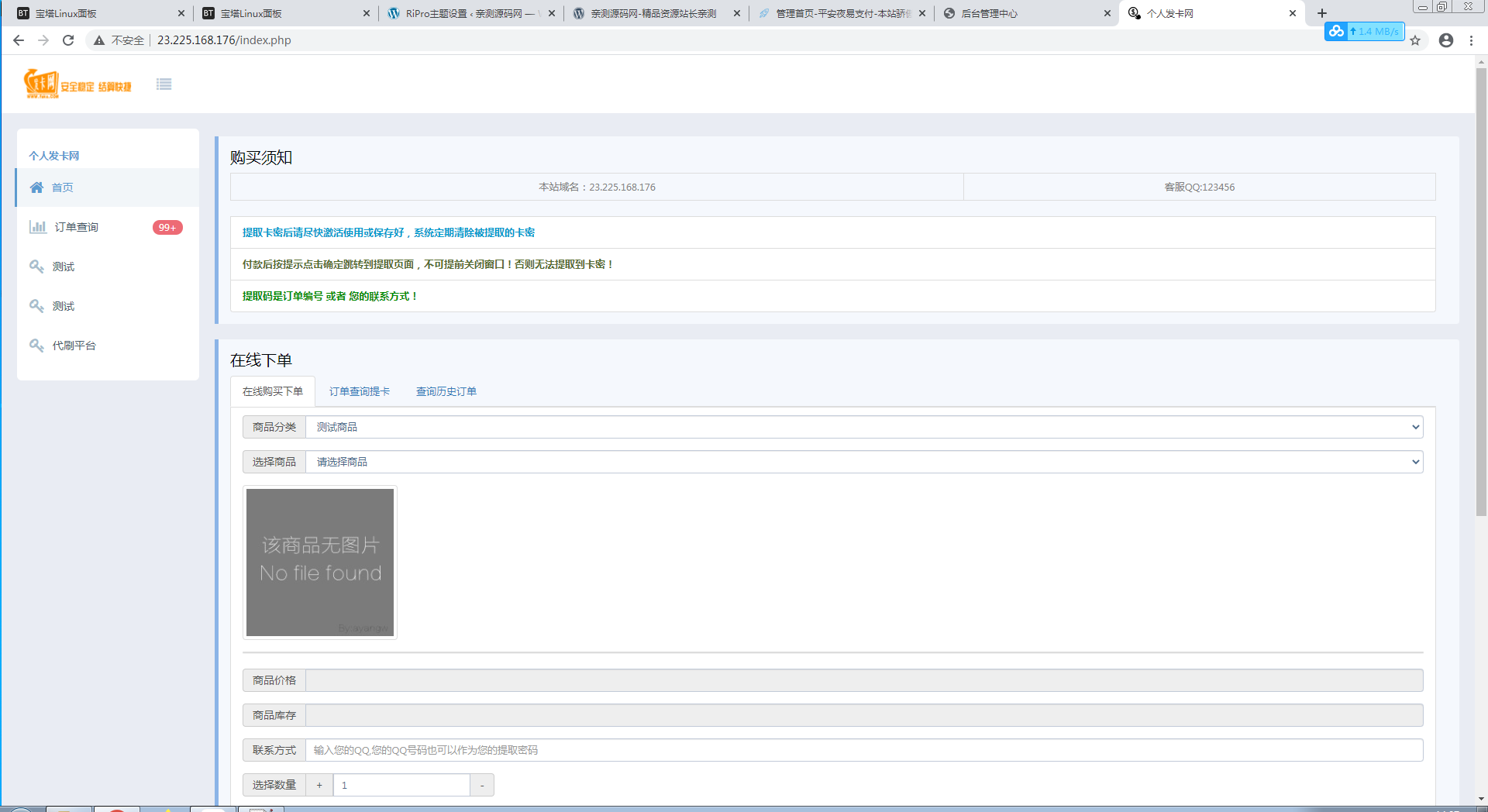Click the scrollbar down arrow
Screen dimensions: 1488x812
click(1481, 799)
